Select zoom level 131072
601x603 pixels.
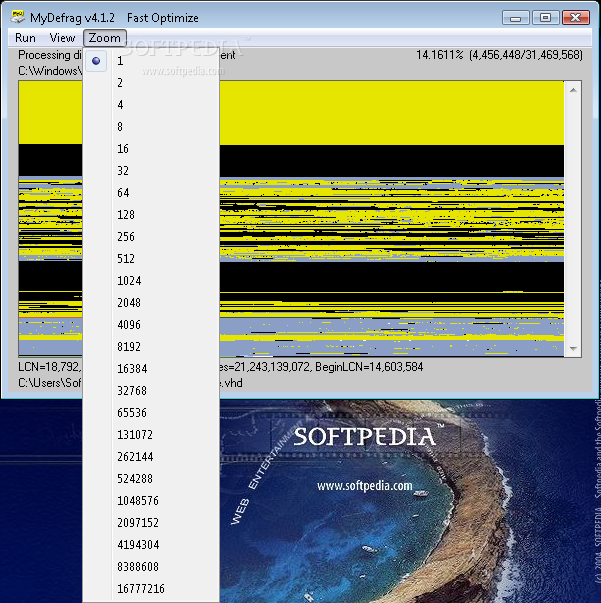(x=151, y=435)
